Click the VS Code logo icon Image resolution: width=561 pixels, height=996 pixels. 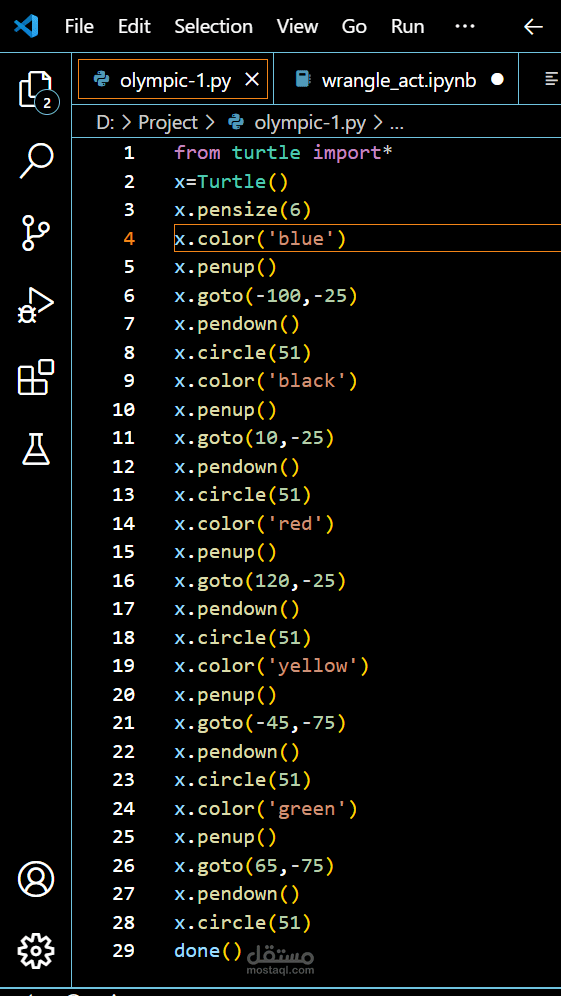pyautogui.click(x=27, y=26)
